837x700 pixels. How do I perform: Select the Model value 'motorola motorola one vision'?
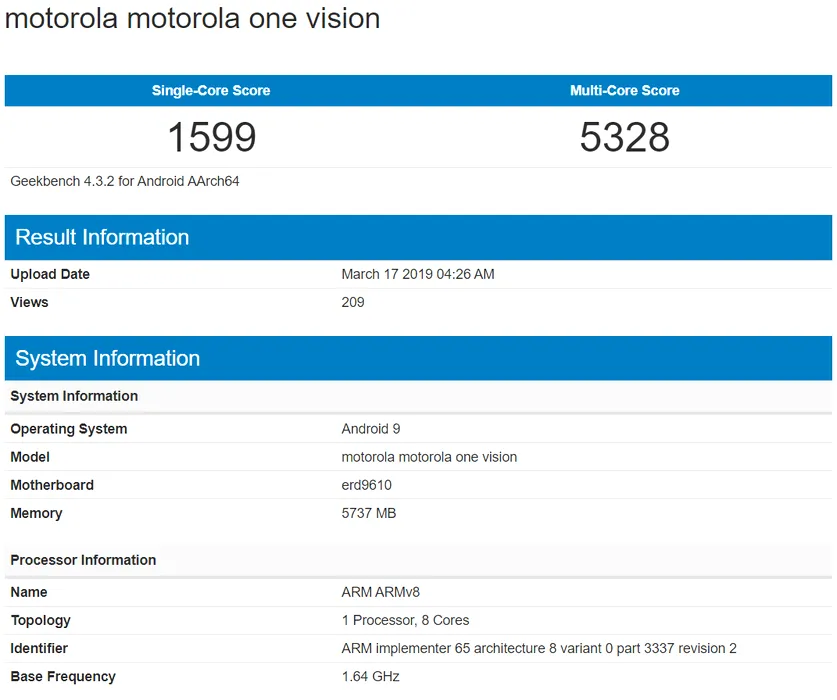pos(429,457)
